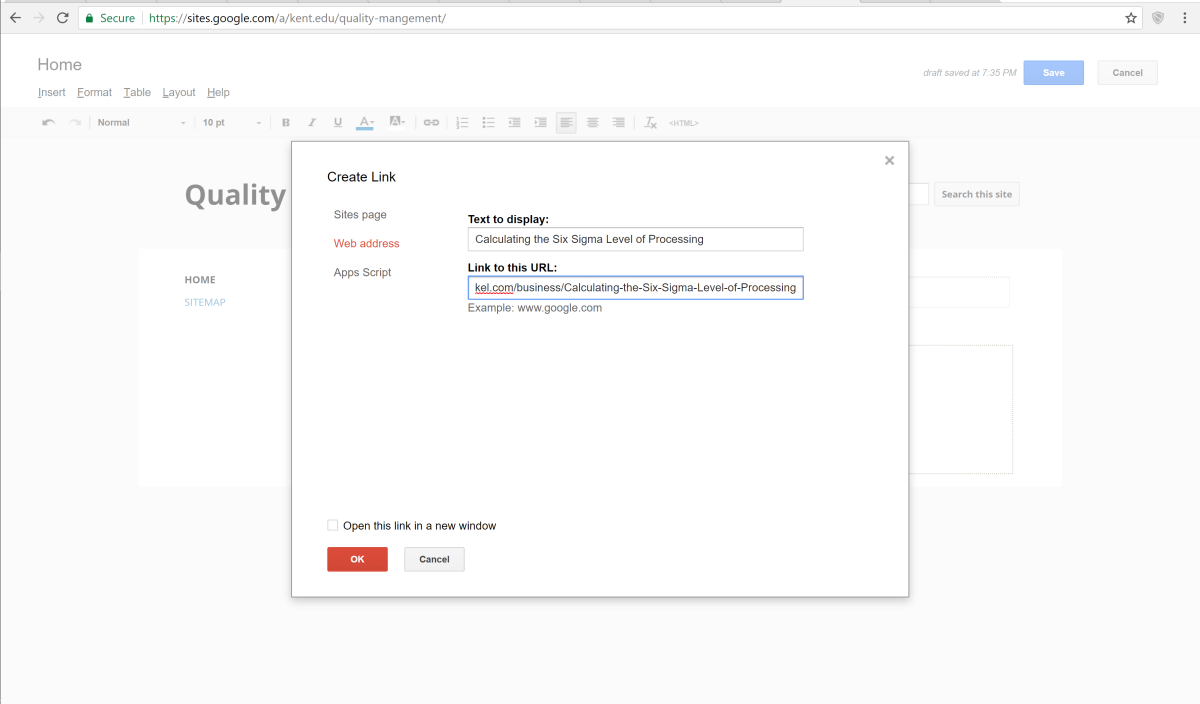Switch to Apps Script option
This screenshot has height=704, width=1200.
coord(362,272)
